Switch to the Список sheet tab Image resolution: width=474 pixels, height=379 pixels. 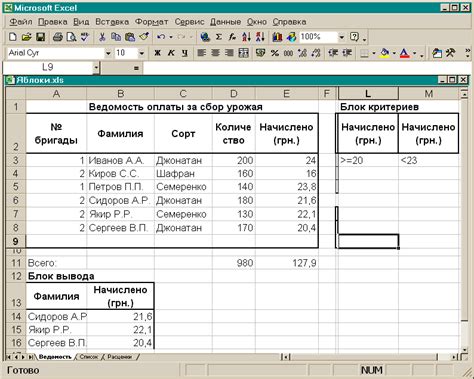pyautogui.click(x=89, y=357)
